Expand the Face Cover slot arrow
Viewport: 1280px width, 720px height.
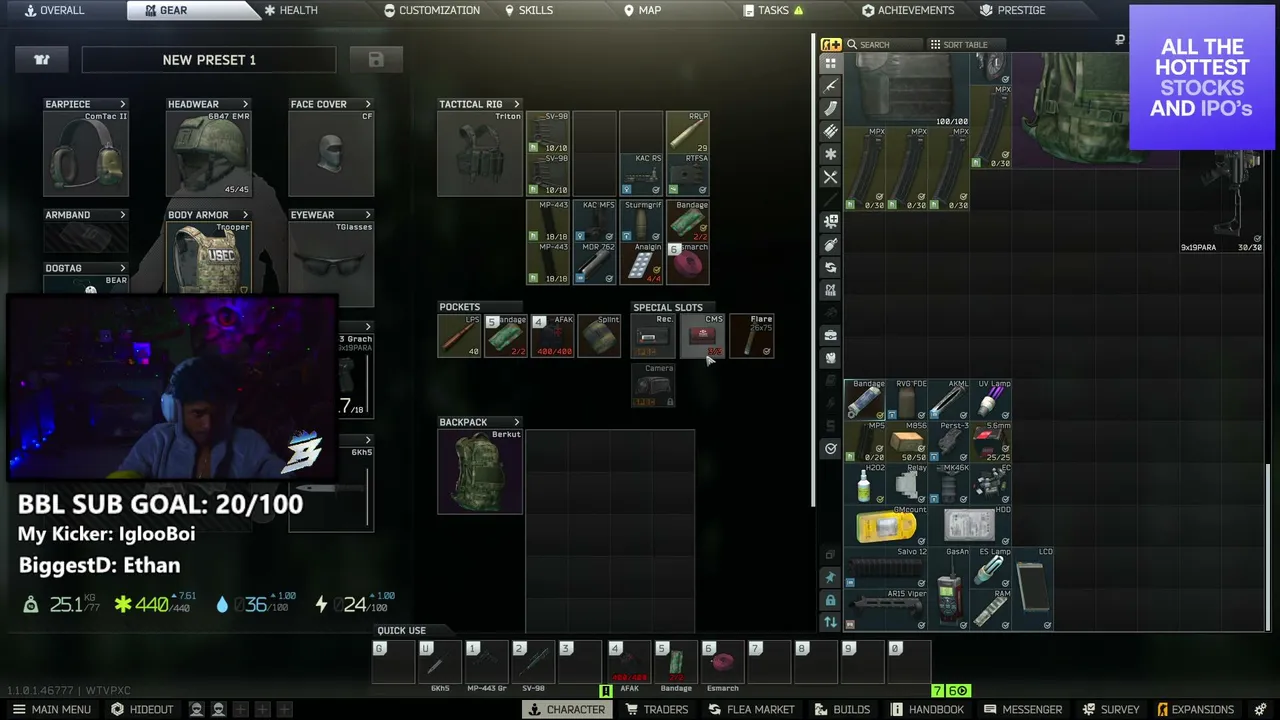pos(368,104)
